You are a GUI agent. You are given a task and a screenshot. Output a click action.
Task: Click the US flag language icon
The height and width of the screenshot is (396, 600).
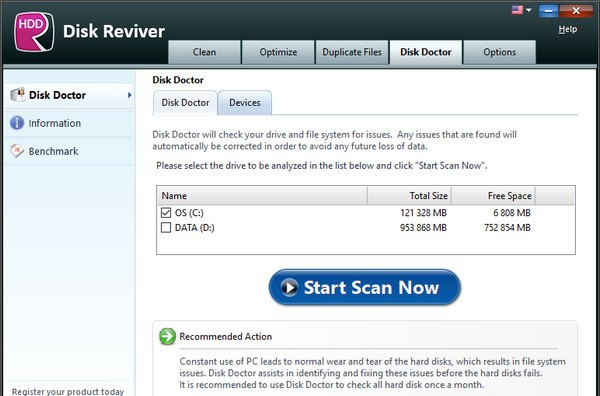point(517,10)
